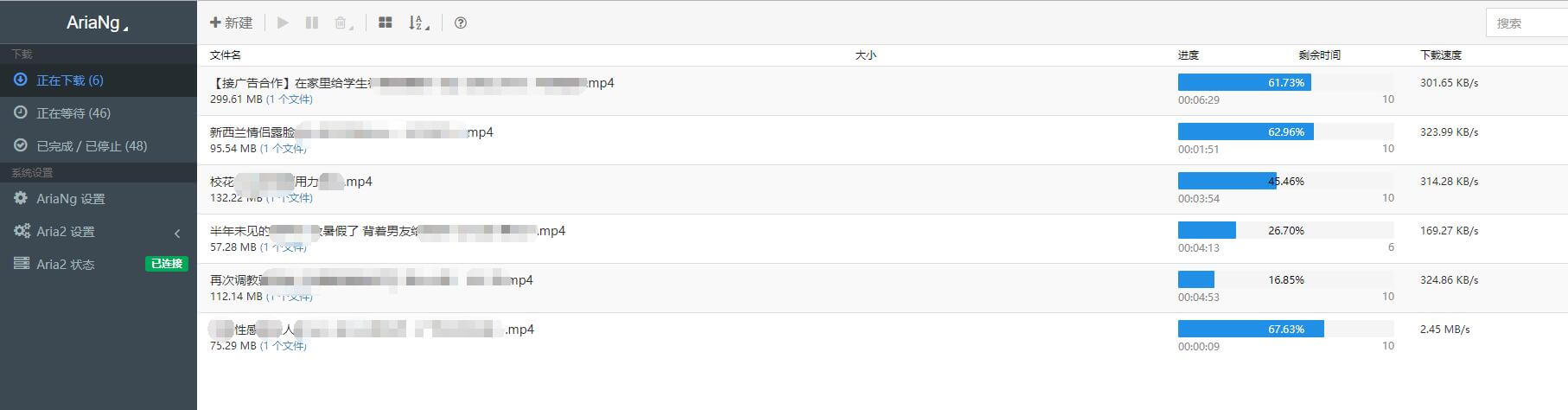Open 已完成 / 已停止 (48) list
1568x410 pixels.
91,146
